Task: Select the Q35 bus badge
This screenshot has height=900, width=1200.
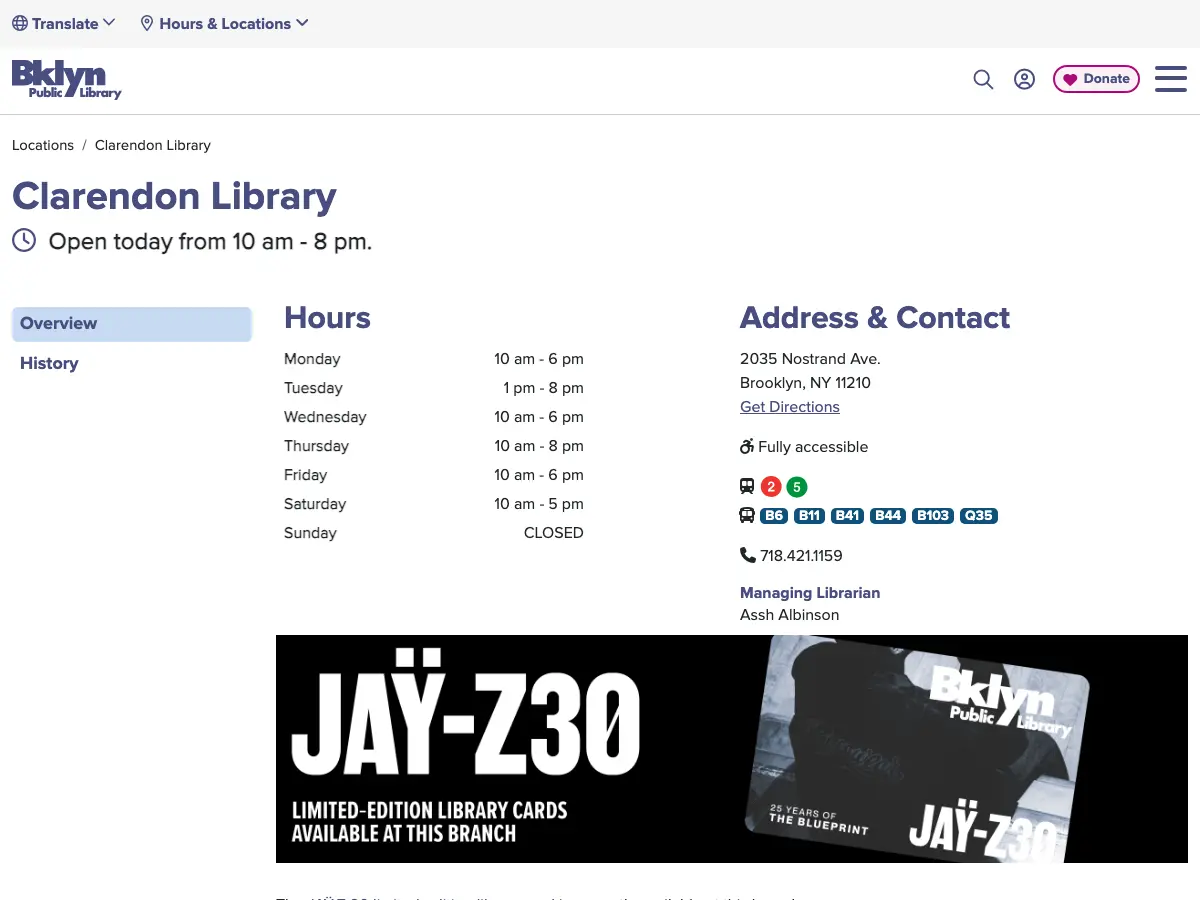Action: click(x=979, y=516)
